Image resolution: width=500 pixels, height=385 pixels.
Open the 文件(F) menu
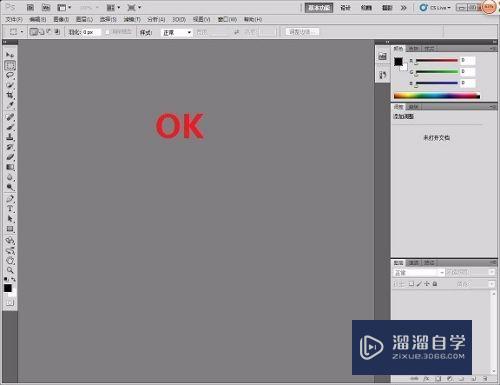14,20
